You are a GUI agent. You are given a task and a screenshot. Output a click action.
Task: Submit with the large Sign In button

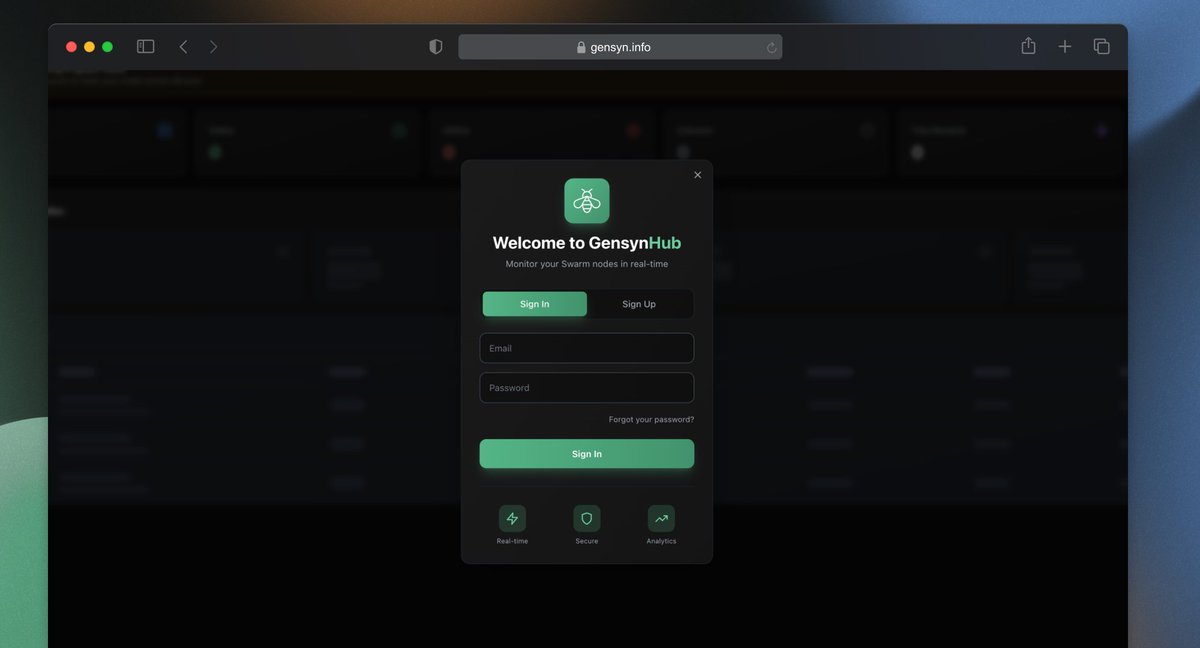(587, 454)
